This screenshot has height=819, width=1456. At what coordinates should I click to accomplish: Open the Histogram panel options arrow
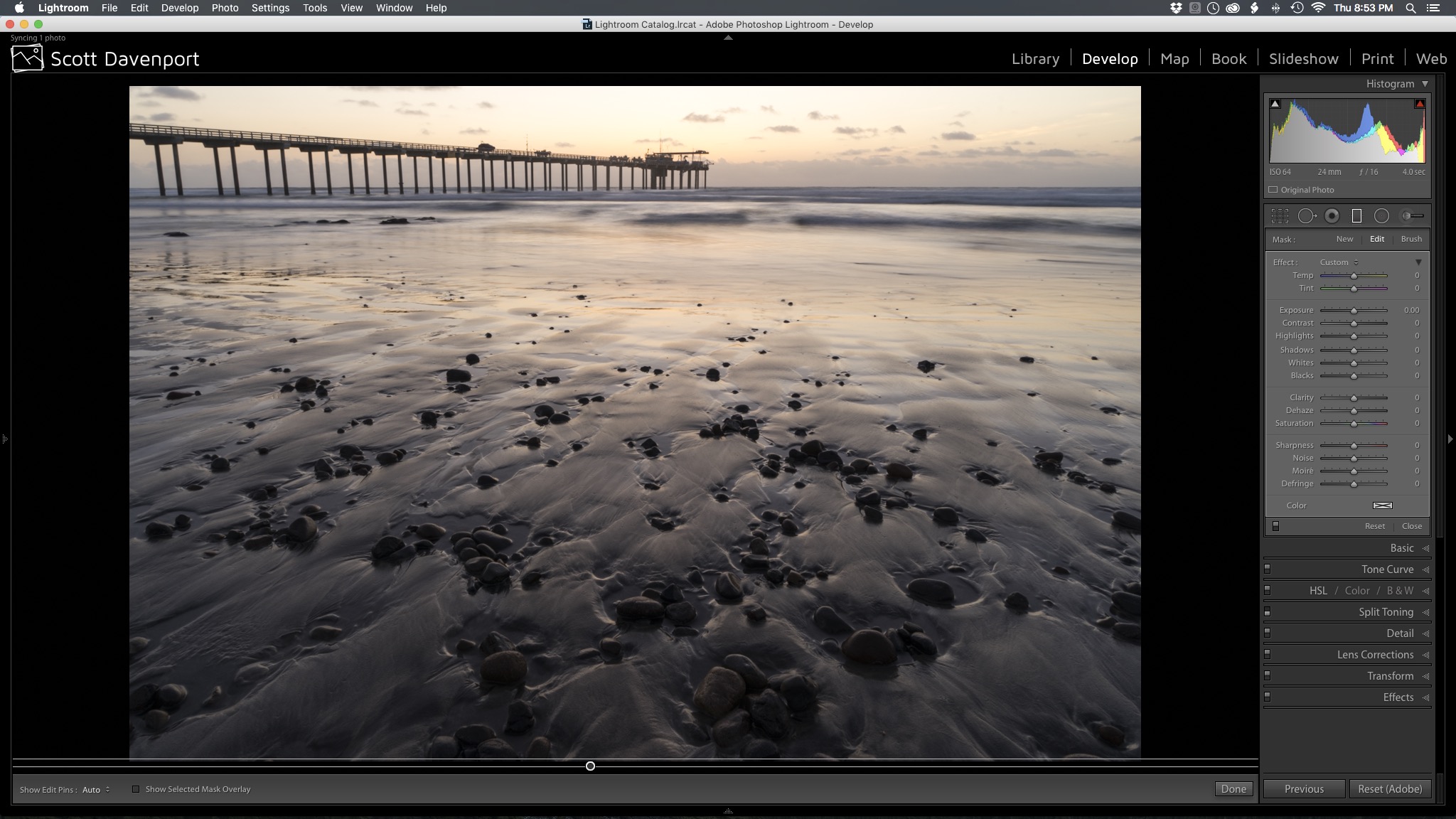tap(1424, 83)
